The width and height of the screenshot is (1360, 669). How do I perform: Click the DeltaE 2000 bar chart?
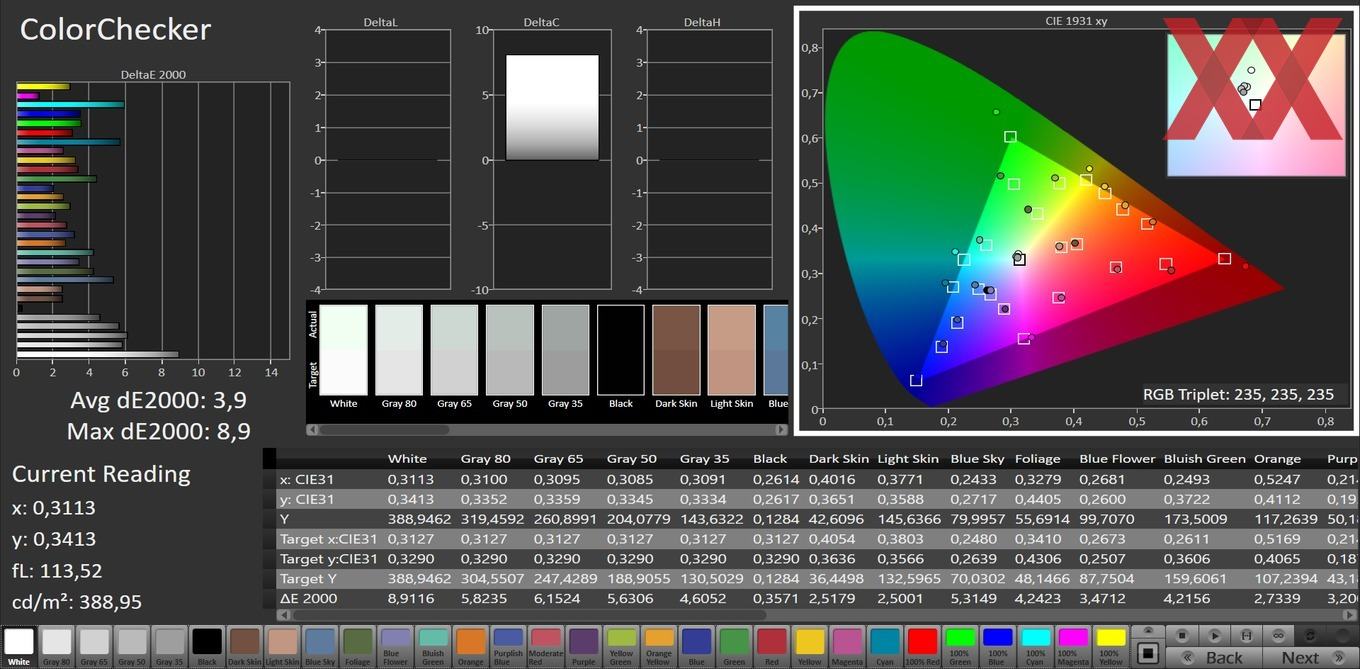pos(153,220)
